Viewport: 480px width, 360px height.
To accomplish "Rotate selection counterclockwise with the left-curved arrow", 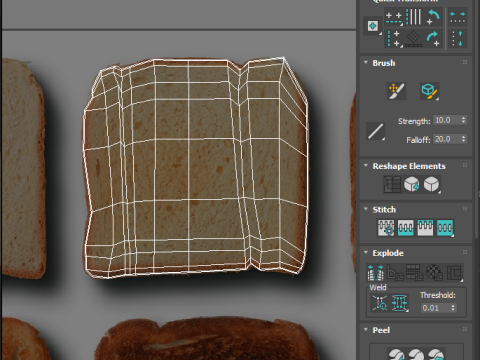I will tap(433, 17).
